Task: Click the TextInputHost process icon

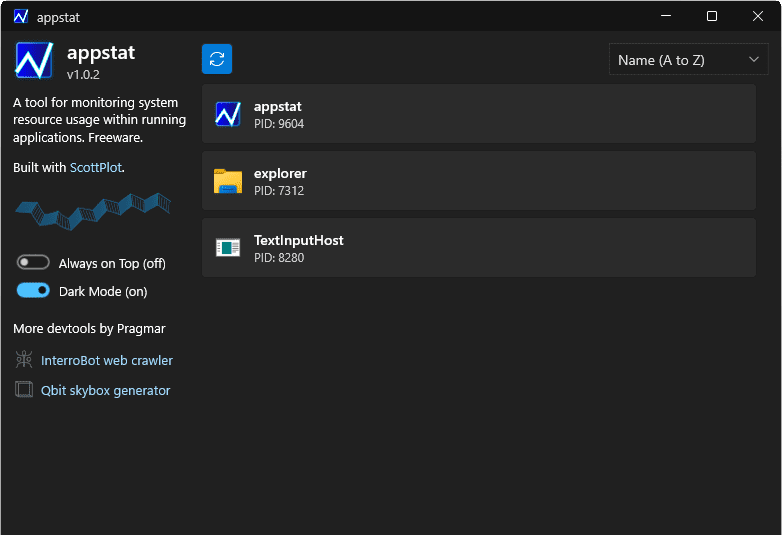Action: coord(228,248)
